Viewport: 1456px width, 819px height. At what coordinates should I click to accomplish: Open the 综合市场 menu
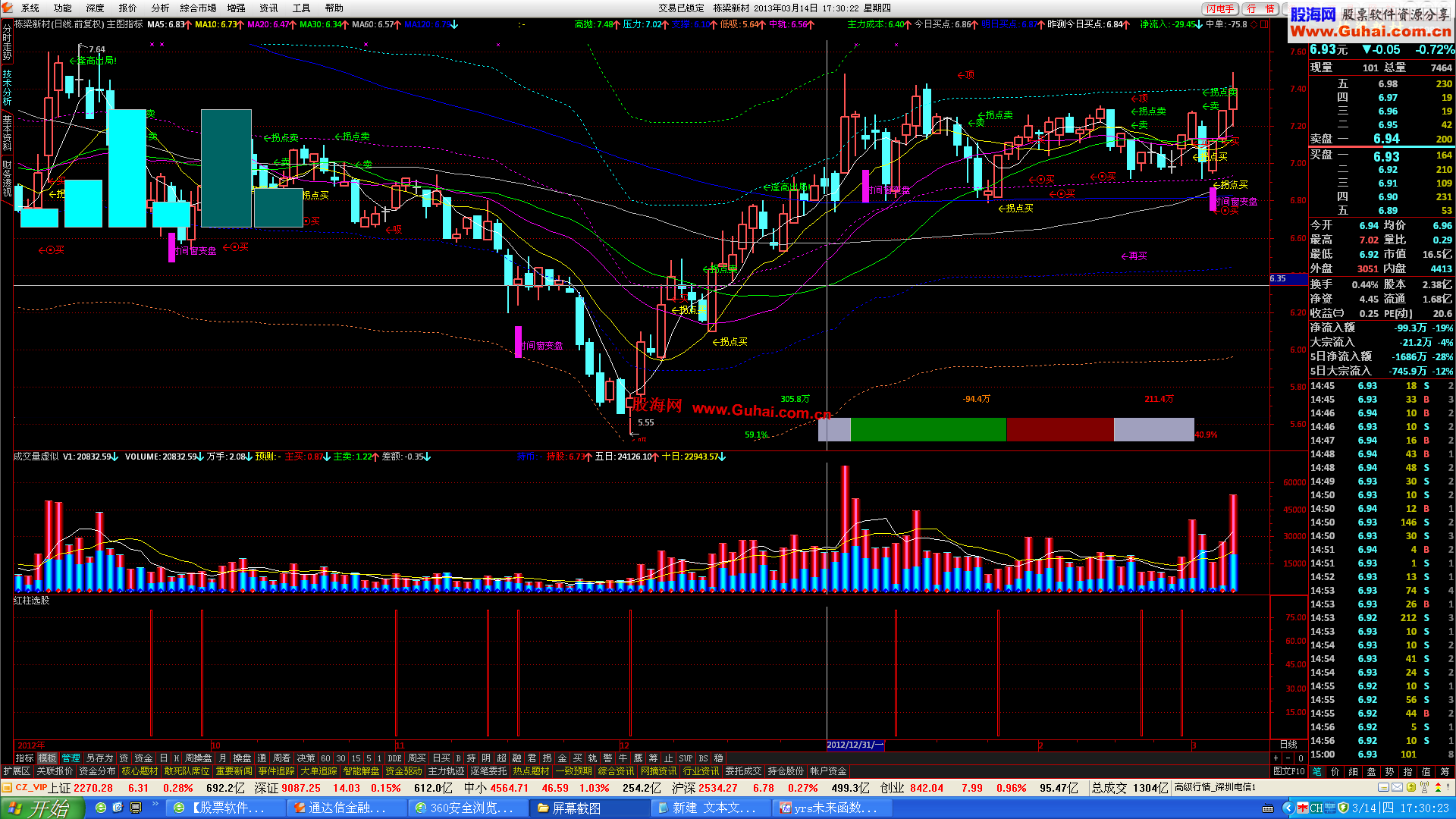pos(199,8)
